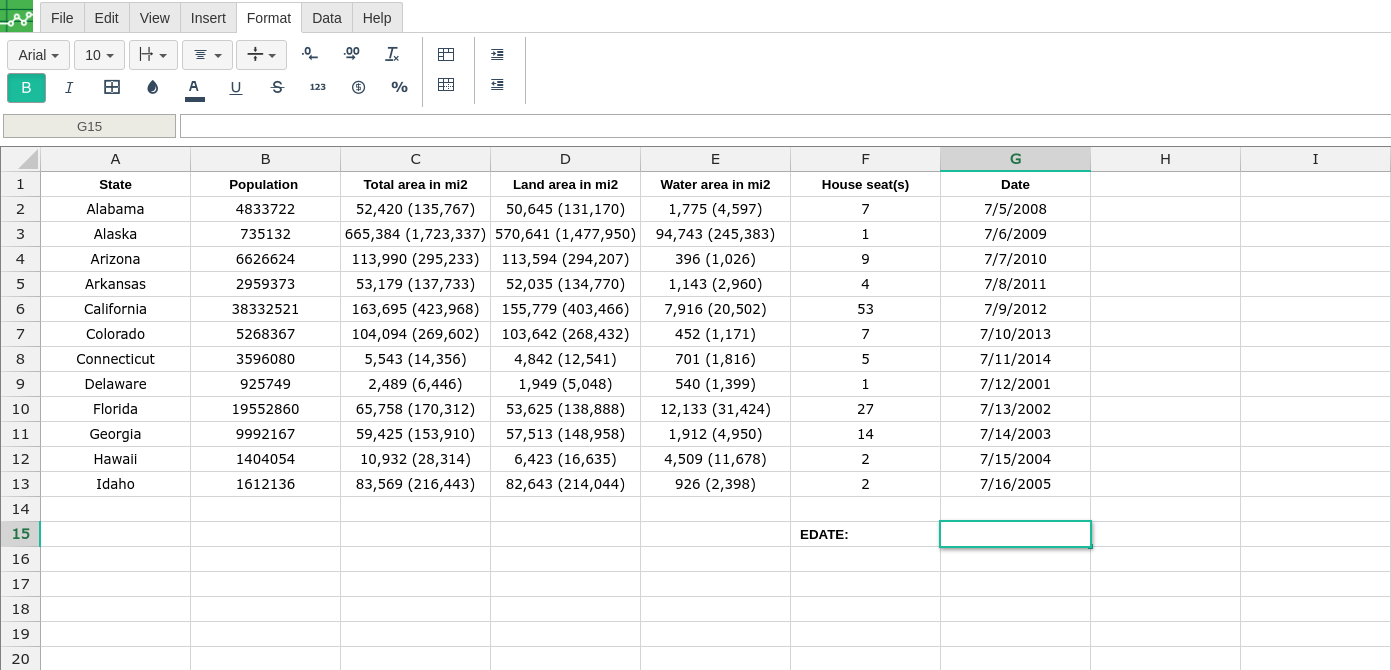Apply the 123 number format

[x=317, y=87]
